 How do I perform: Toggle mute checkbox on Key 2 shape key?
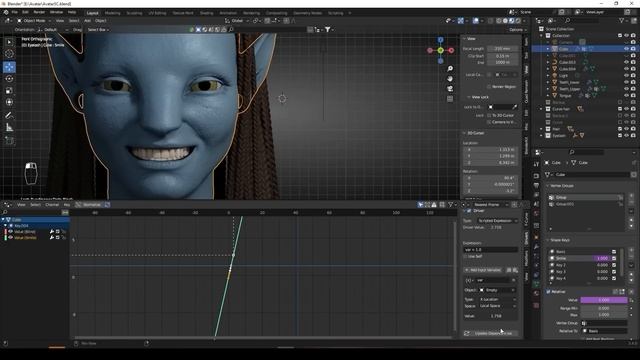coord(614,265)
